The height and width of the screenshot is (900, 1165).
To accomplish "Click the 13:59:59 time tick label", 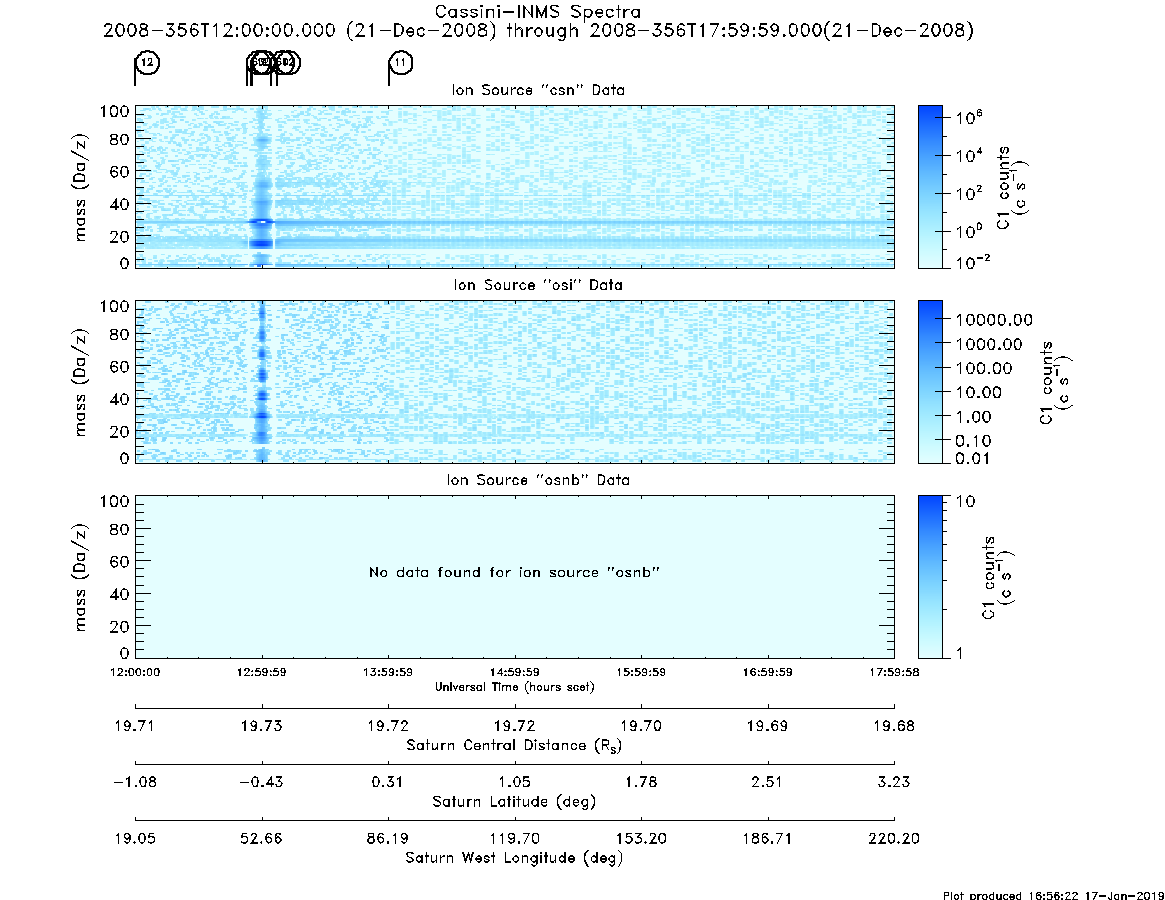I will 388,672.
